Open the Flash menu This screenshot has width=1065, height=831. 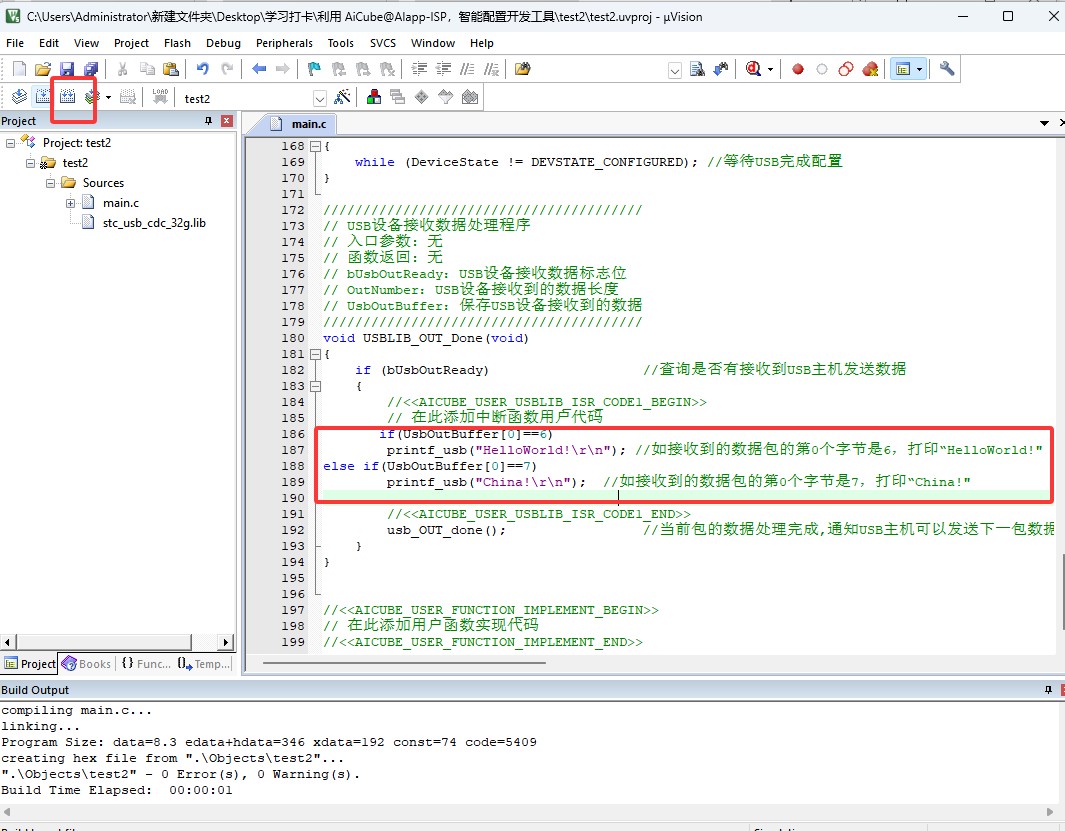pyautogui.click(x=177, y=43)
